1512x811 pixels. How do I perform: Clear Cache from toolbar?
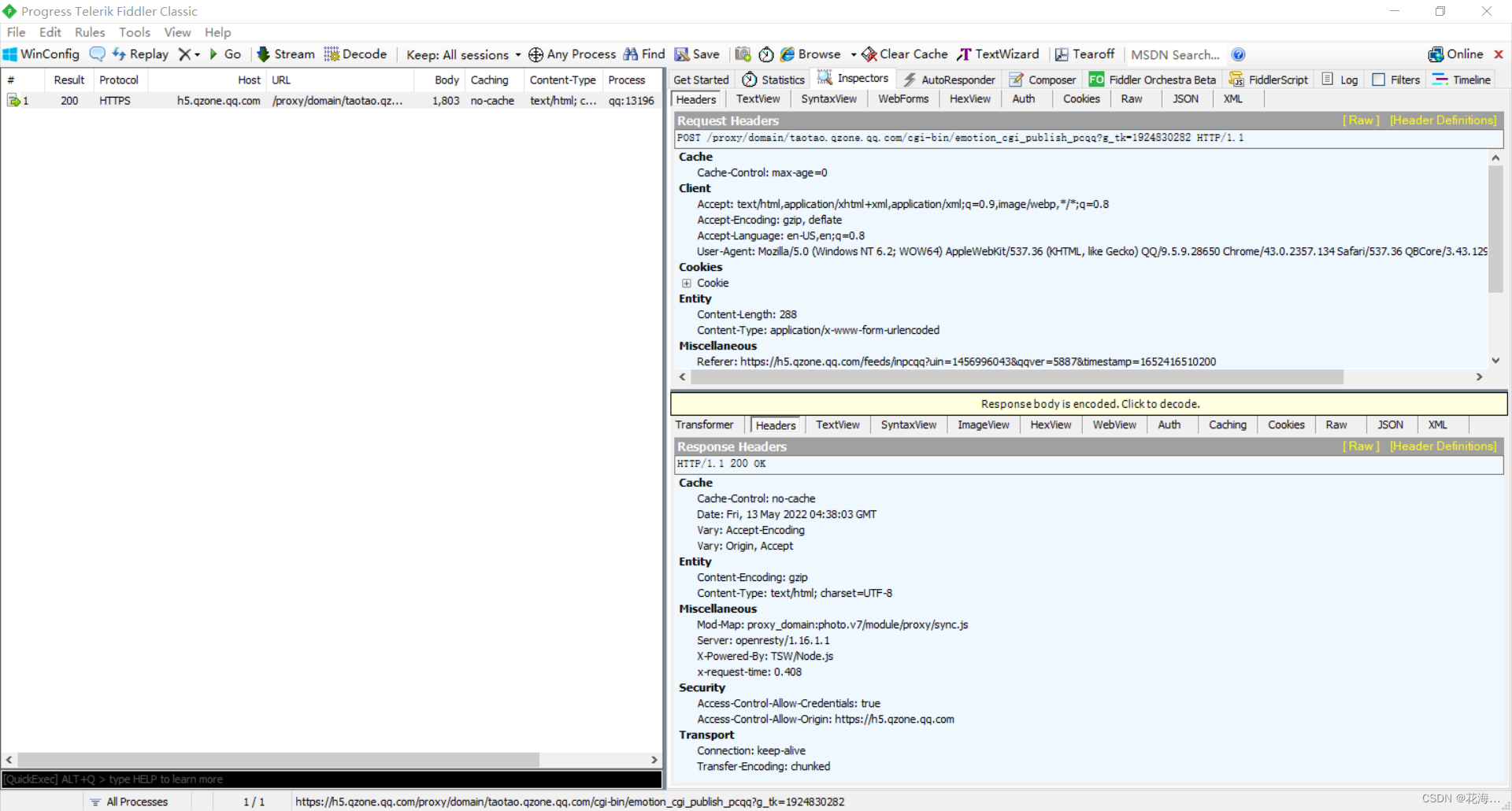point(905,54)
